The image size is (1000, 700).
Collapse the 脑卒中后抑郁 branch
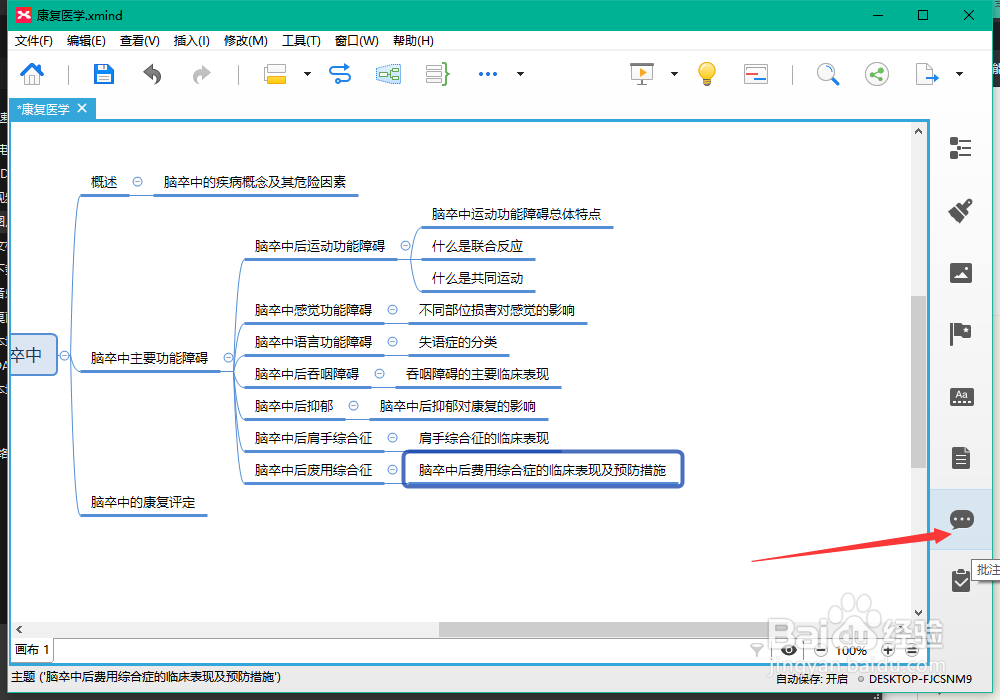tap(353, 405)
